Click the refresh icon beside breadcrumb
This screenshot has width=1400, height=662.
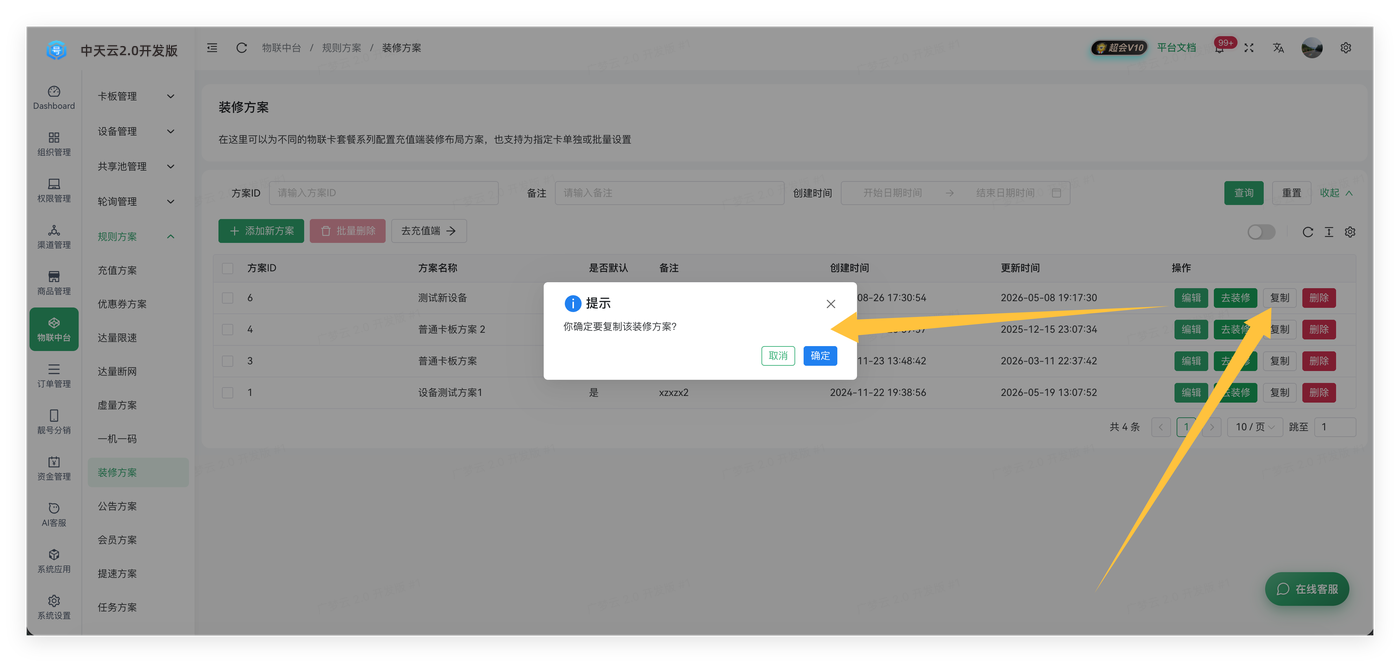pos(241,48)
